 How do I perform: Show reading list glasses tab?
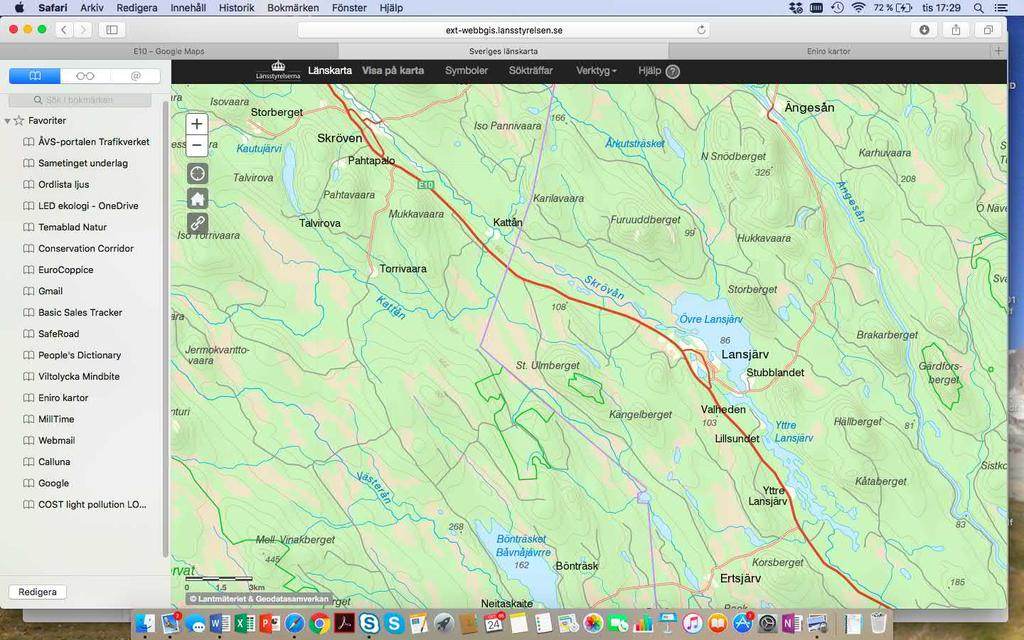86,76
